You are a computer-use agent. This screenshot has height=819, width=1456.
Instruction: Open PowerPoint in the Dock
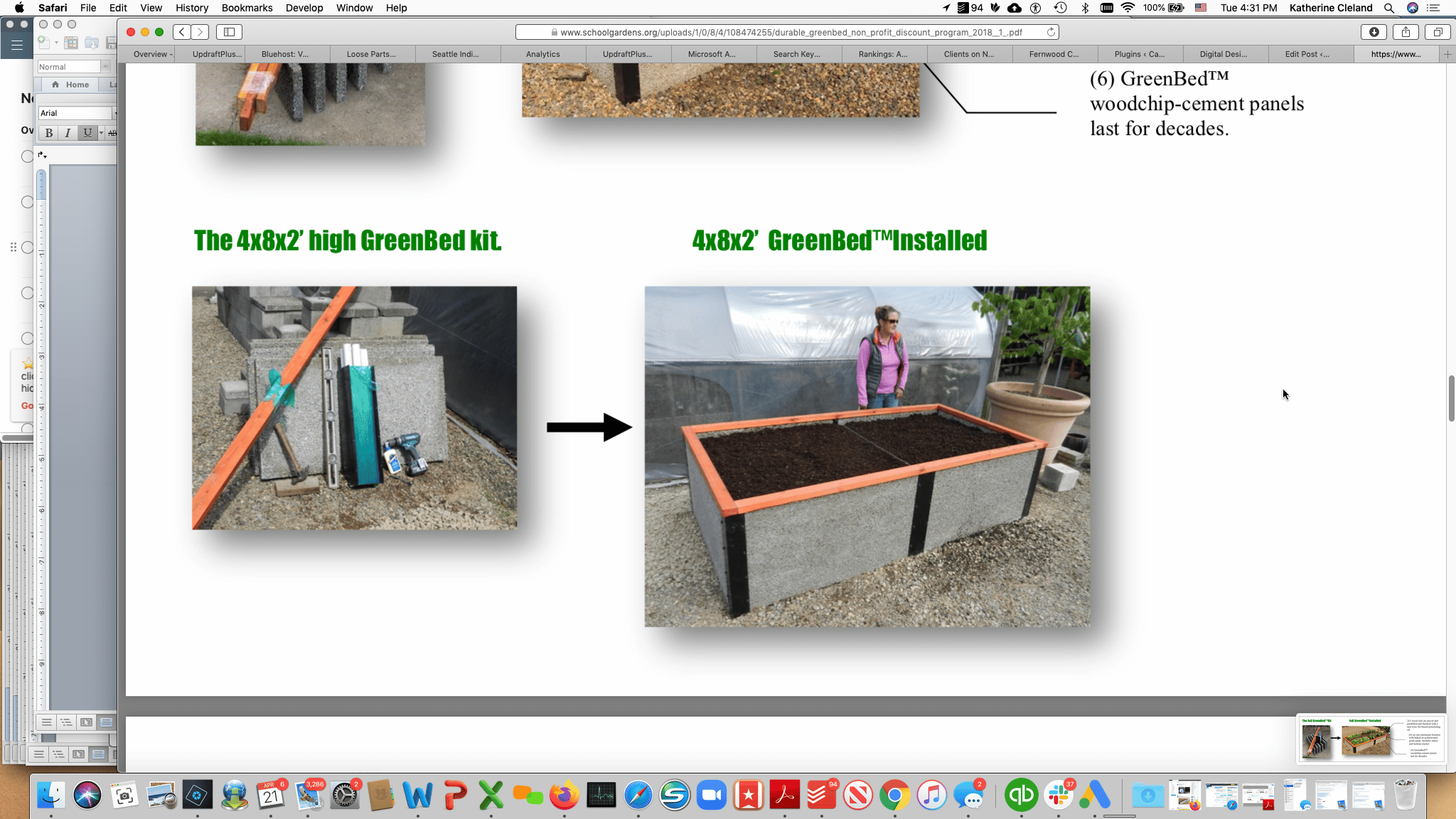[454, 795]
